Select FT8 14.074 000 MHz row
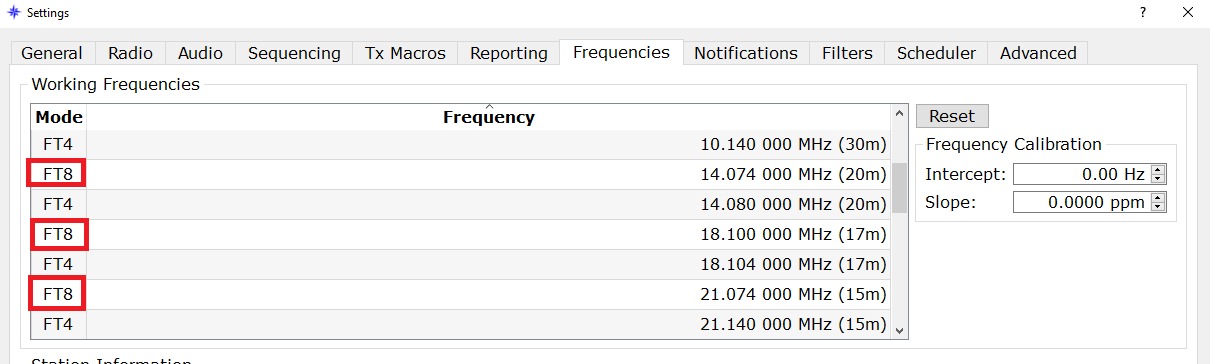The height and width of the screenshot is (364, 1210). (x=460, y=174)
